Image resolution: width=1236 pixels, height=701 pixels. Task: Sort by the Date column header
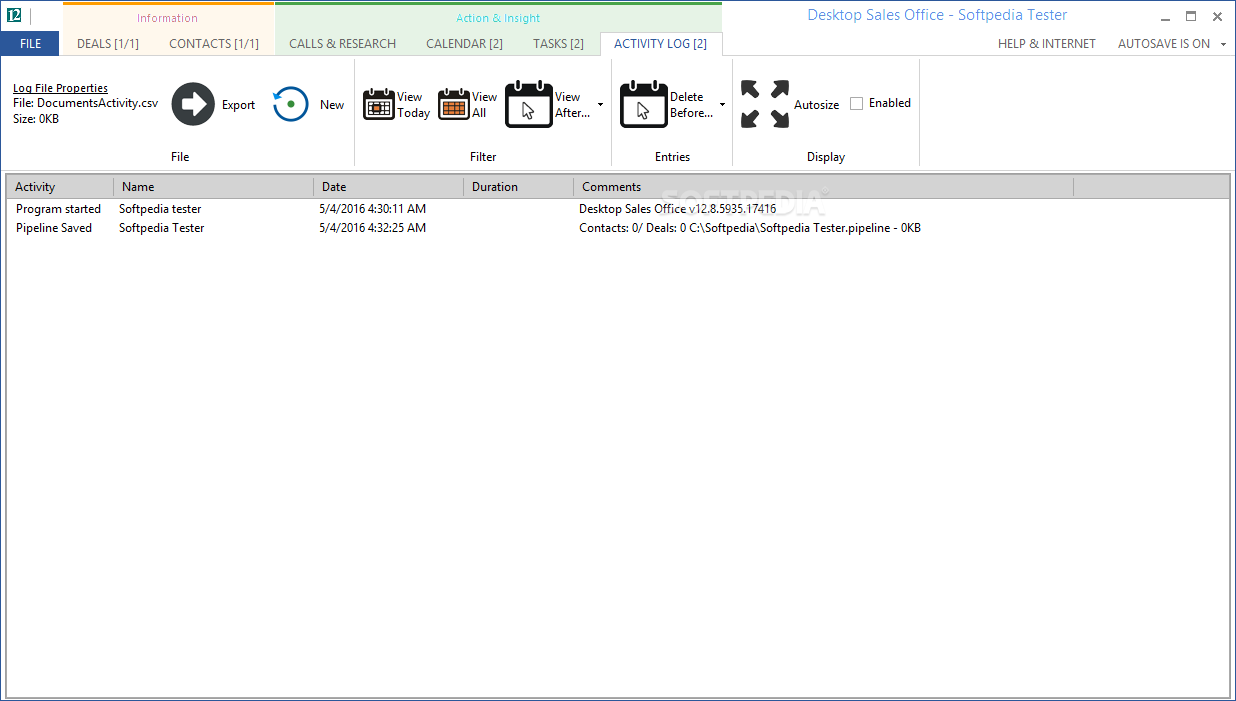tap(388, 187)
